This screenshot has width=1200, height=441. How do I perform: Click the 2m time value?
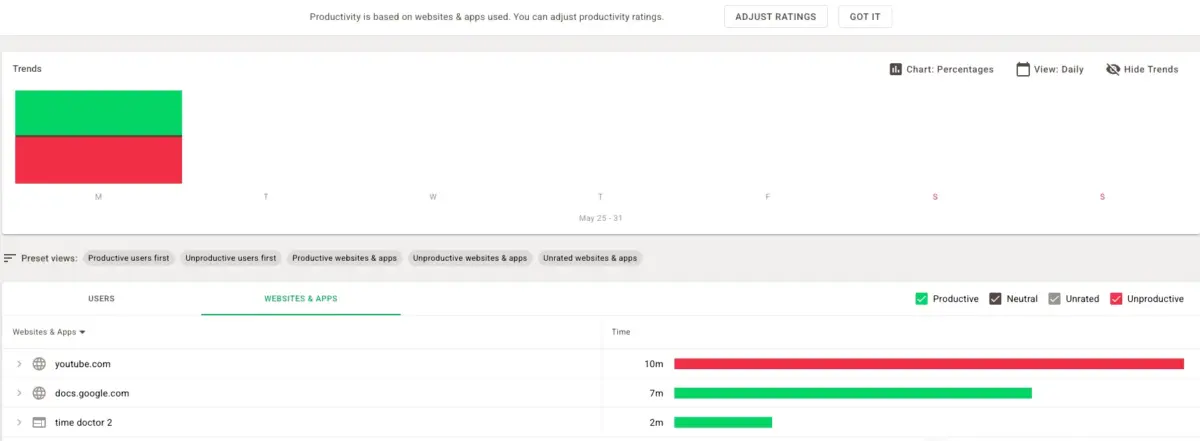click(x=656, y=422)
